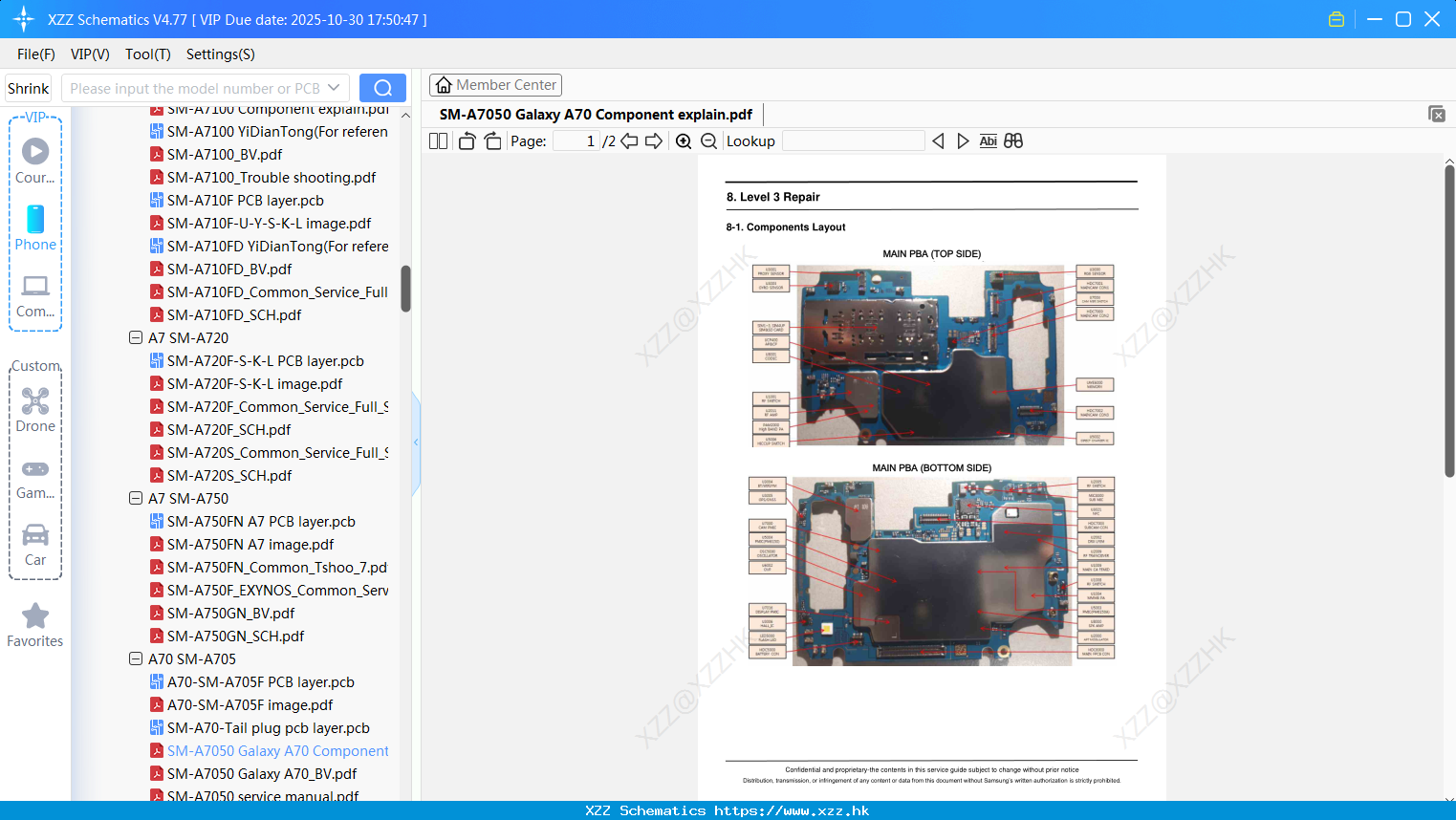The image size is (1456, 820).
Task: Go to next page arrow
Action: [x=654, y=140]
